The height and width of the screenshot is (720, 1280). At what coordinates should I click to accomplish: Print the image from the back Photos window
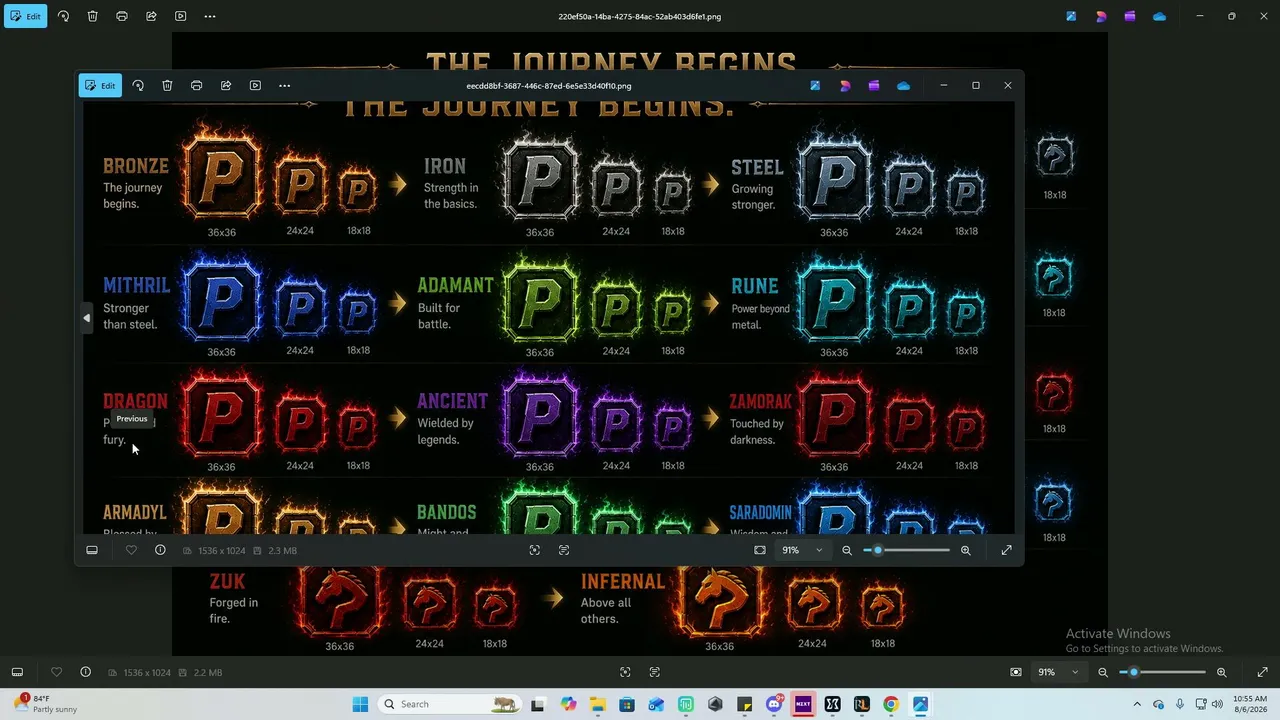click(x=122, y=16)
